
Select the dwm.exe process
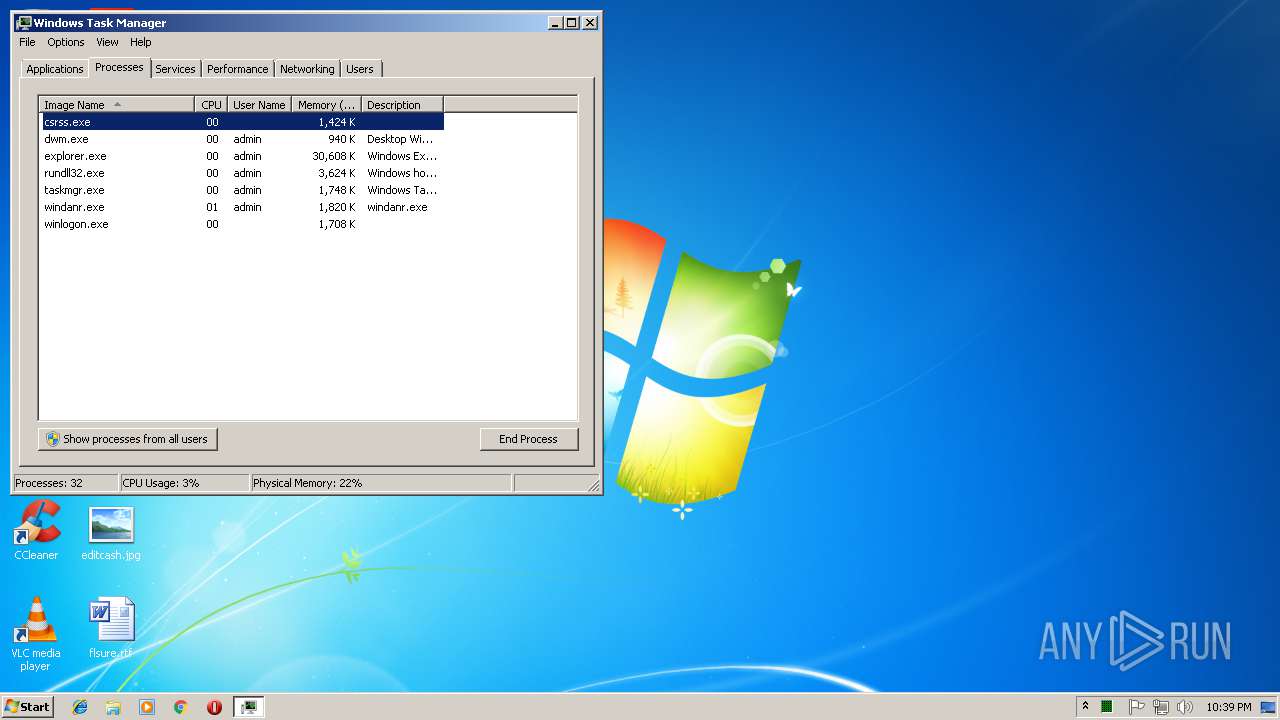(242, 139)
